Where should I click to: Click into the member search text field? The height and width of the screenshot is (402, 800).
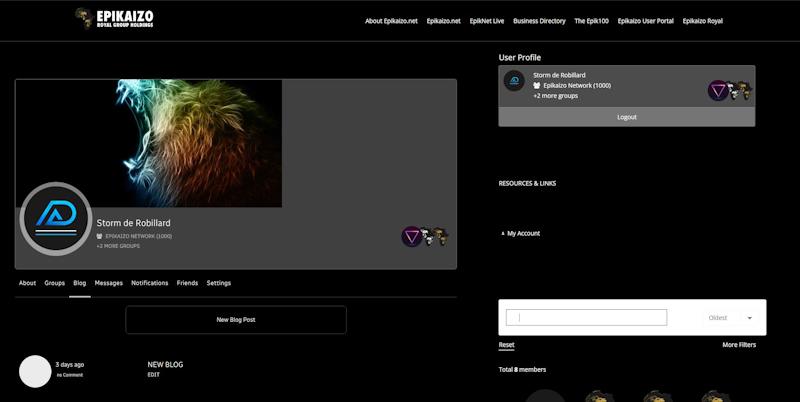click(x=586, y=318)
